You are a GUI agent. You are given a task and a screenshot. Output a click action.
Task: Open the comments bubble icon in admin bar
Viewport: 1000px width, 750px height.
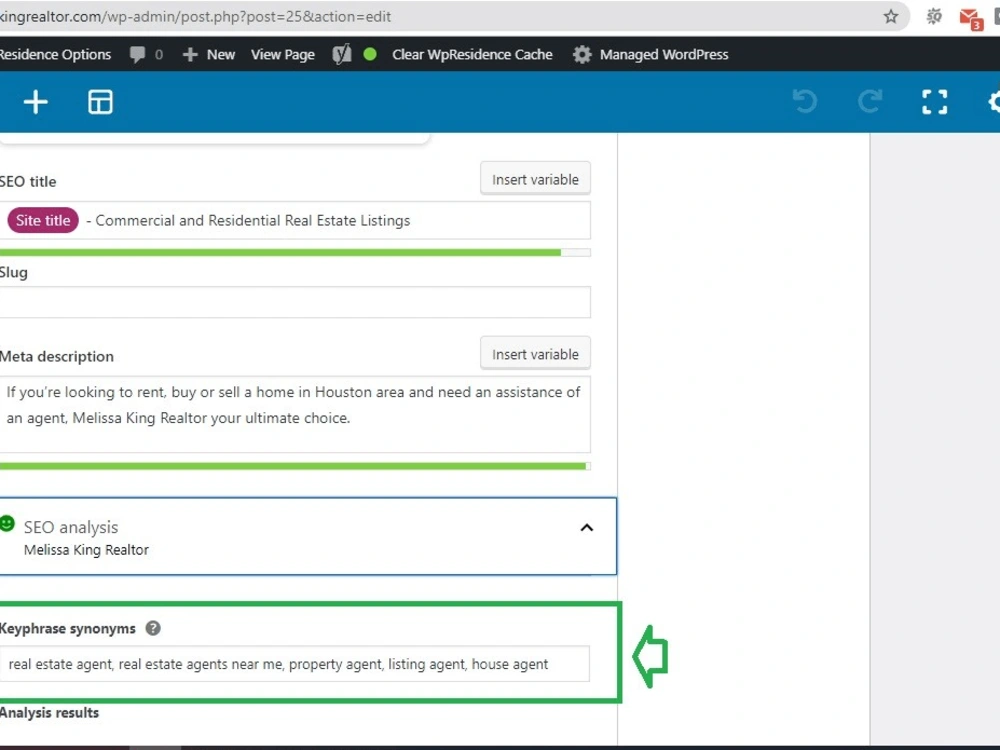pyautogui.click(x=137, y=55)
